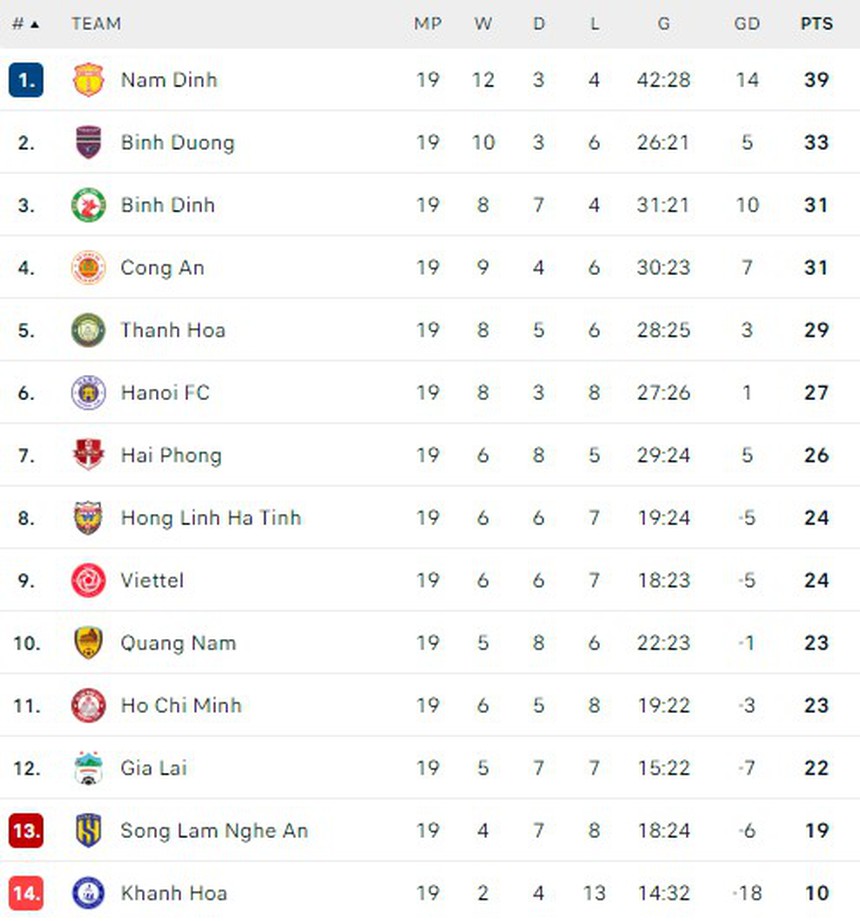This screenshot has height=921, width=860.
Task: Click the Viettel club logo
Action: point(87,581)
